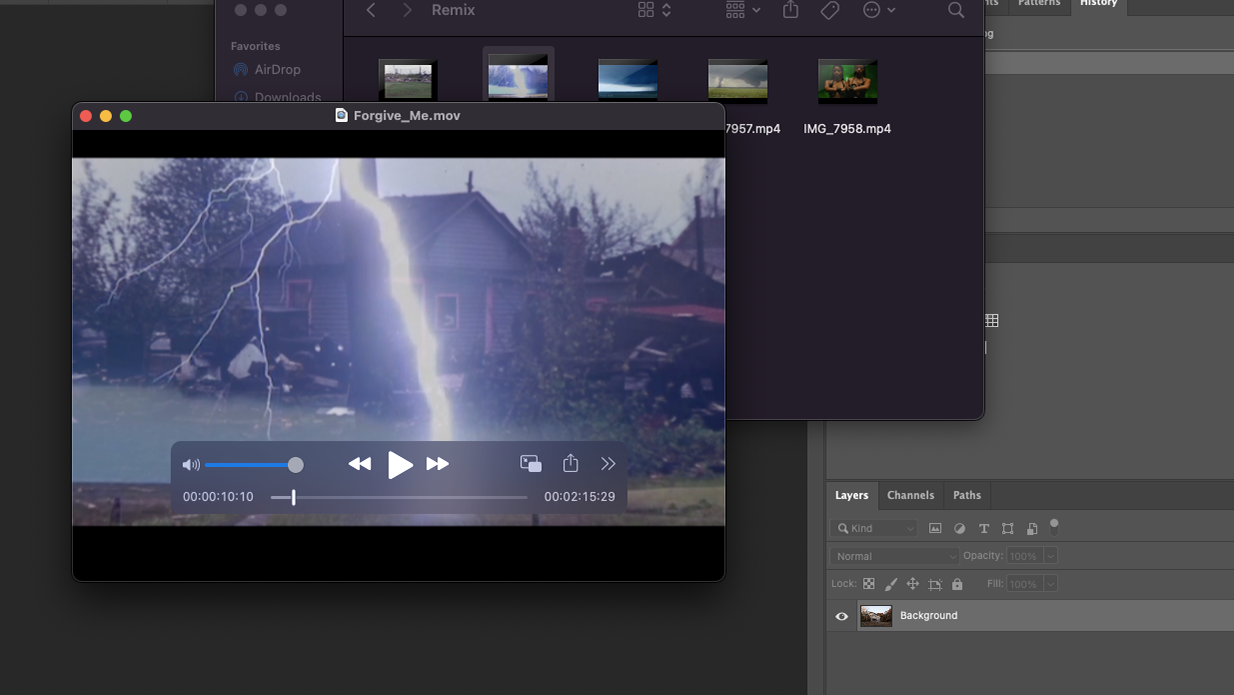Image resolution: width=1234 pixels, height=695 pixels.
Task: Select the green tornado field video thumbnail
Action: [738, 80]
